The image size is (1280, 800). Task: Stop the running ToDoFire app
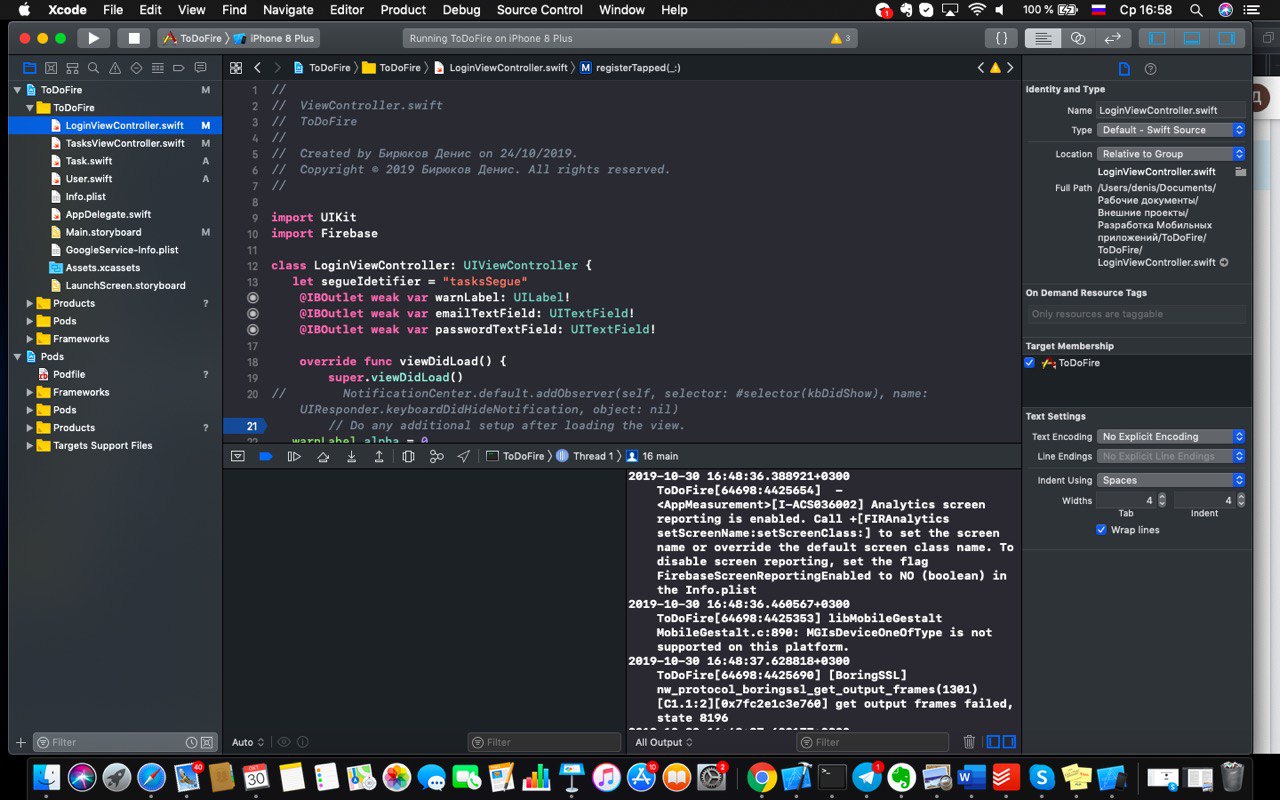click(x=133, y=38)
